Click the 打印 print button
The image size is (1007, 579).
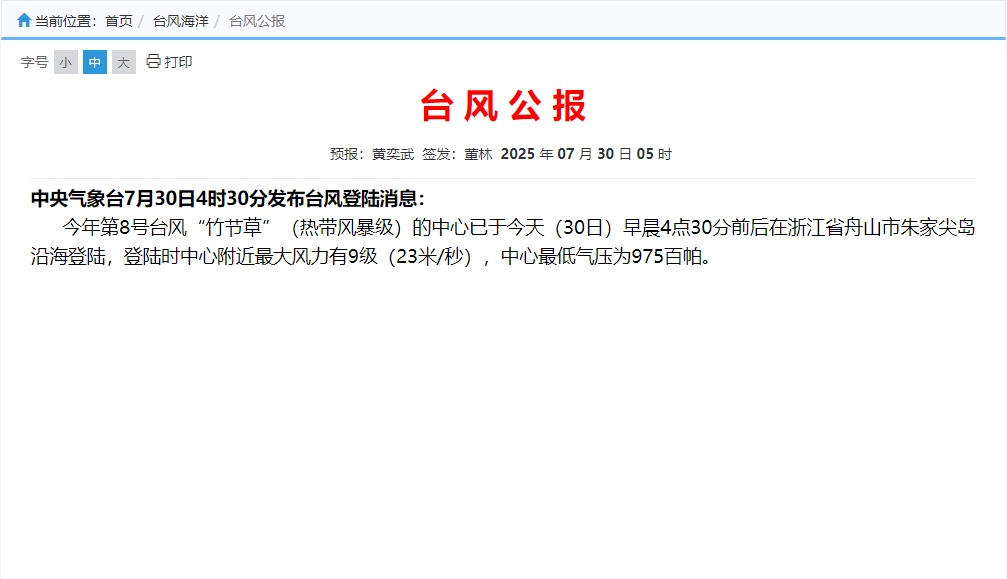pyautogui.click(x=178, y=62)
